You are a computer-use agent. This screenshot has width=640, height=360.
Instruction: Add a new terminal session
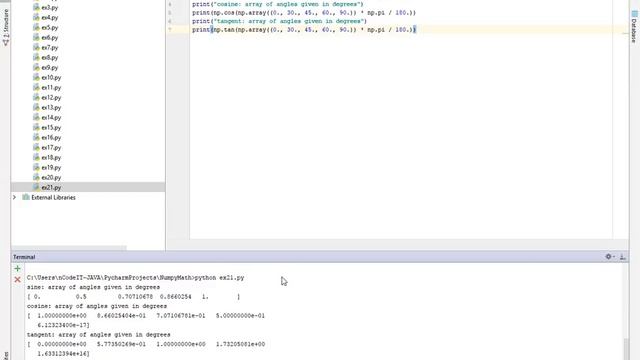(x=17, y=269)
